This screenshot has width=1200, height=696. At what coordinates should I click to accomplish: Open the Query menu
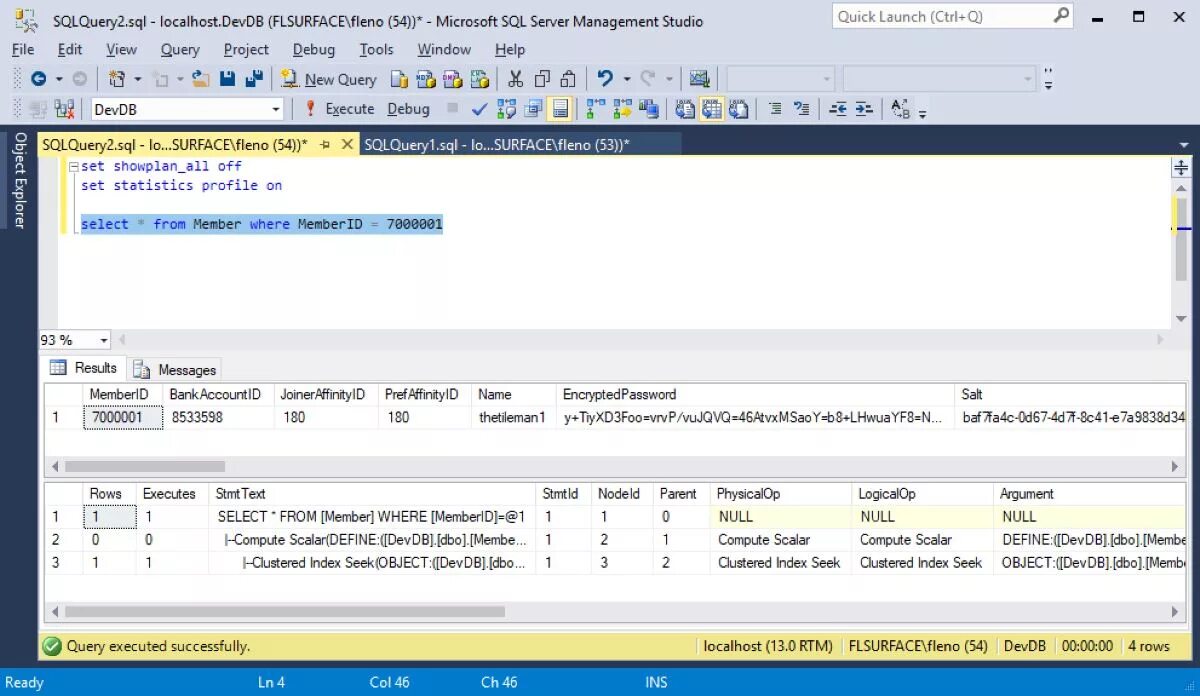pos(180,49)
